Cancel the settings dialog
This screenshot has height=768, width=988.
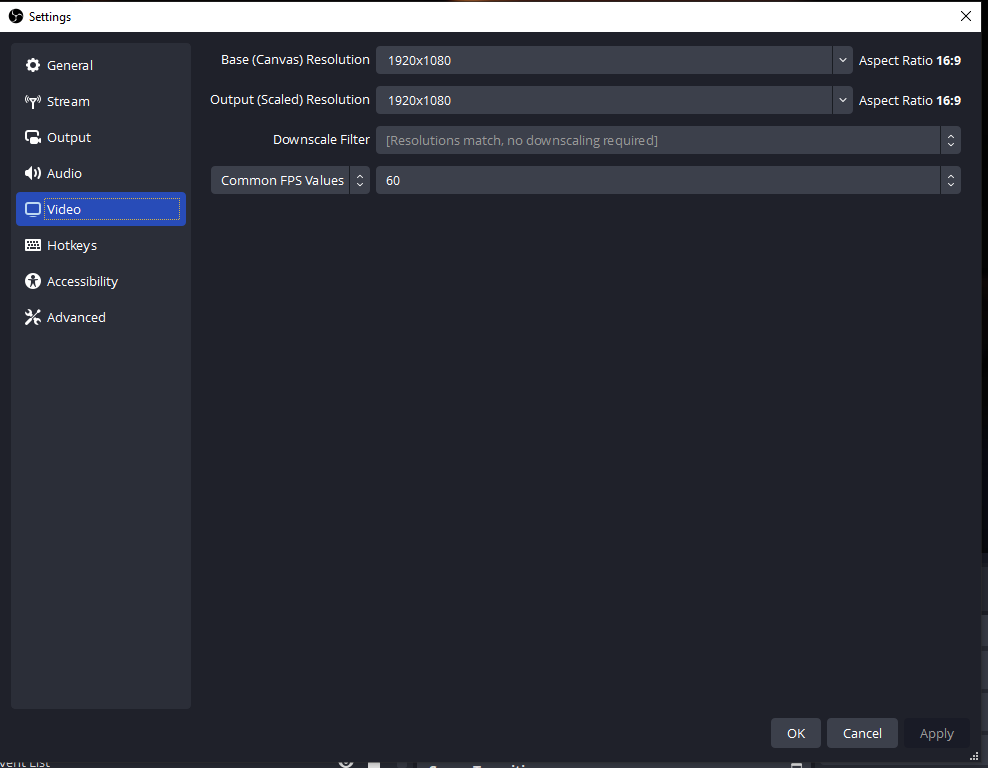click(x=862, y=733)
